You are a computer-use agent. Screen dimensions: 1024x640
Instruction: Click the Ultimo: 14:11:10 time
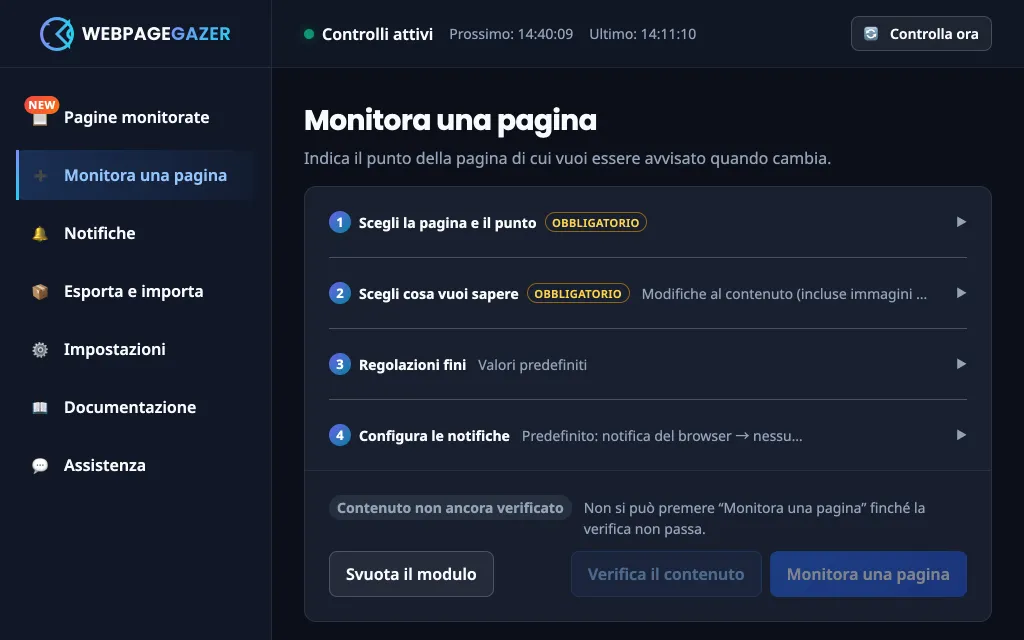pos(643,34)
